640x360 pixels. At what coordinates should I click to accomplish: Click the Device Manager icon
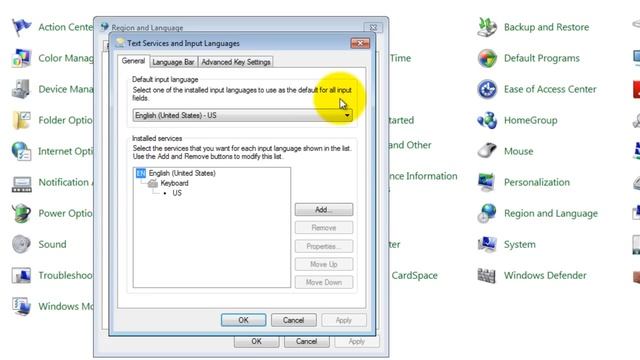click(21, 89)
